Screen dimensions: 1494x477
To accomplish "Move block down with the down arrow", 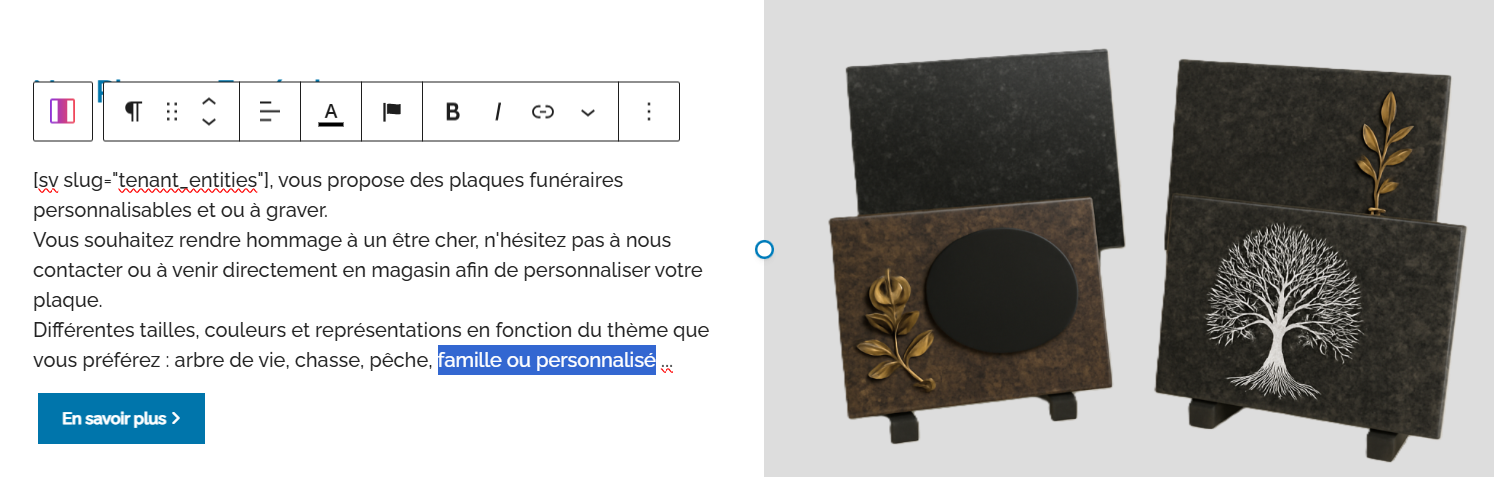I will 209,122.
